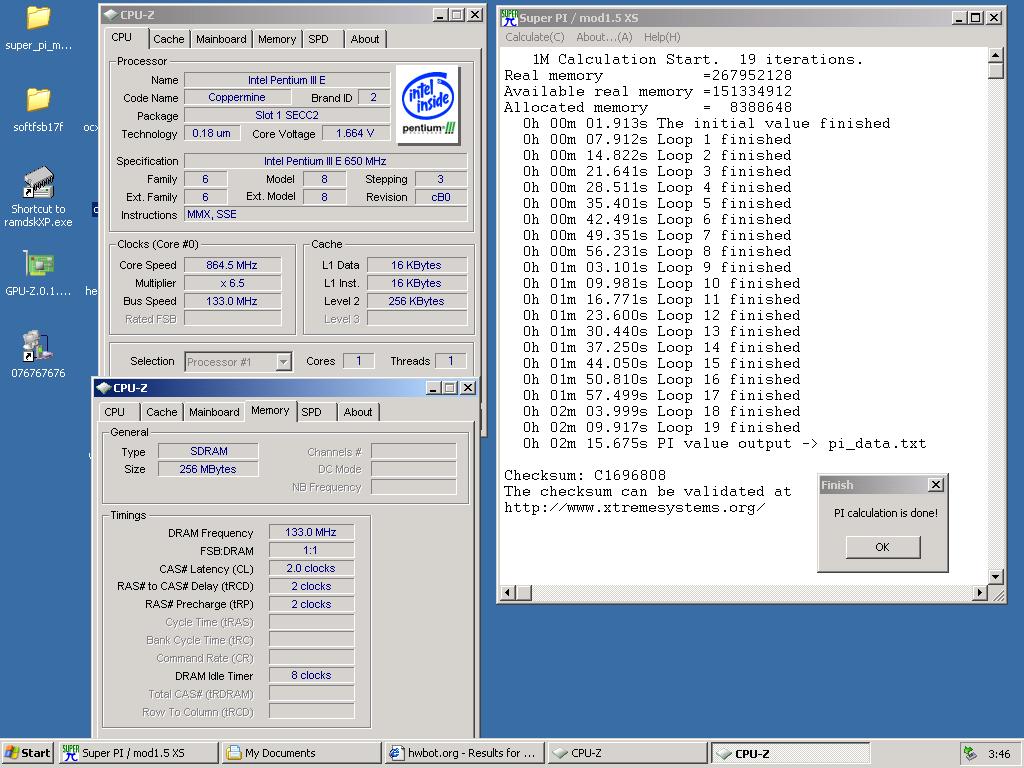Click the xtremesystems.org URL text
This screenshot has width=1024, height=768.
634,507
